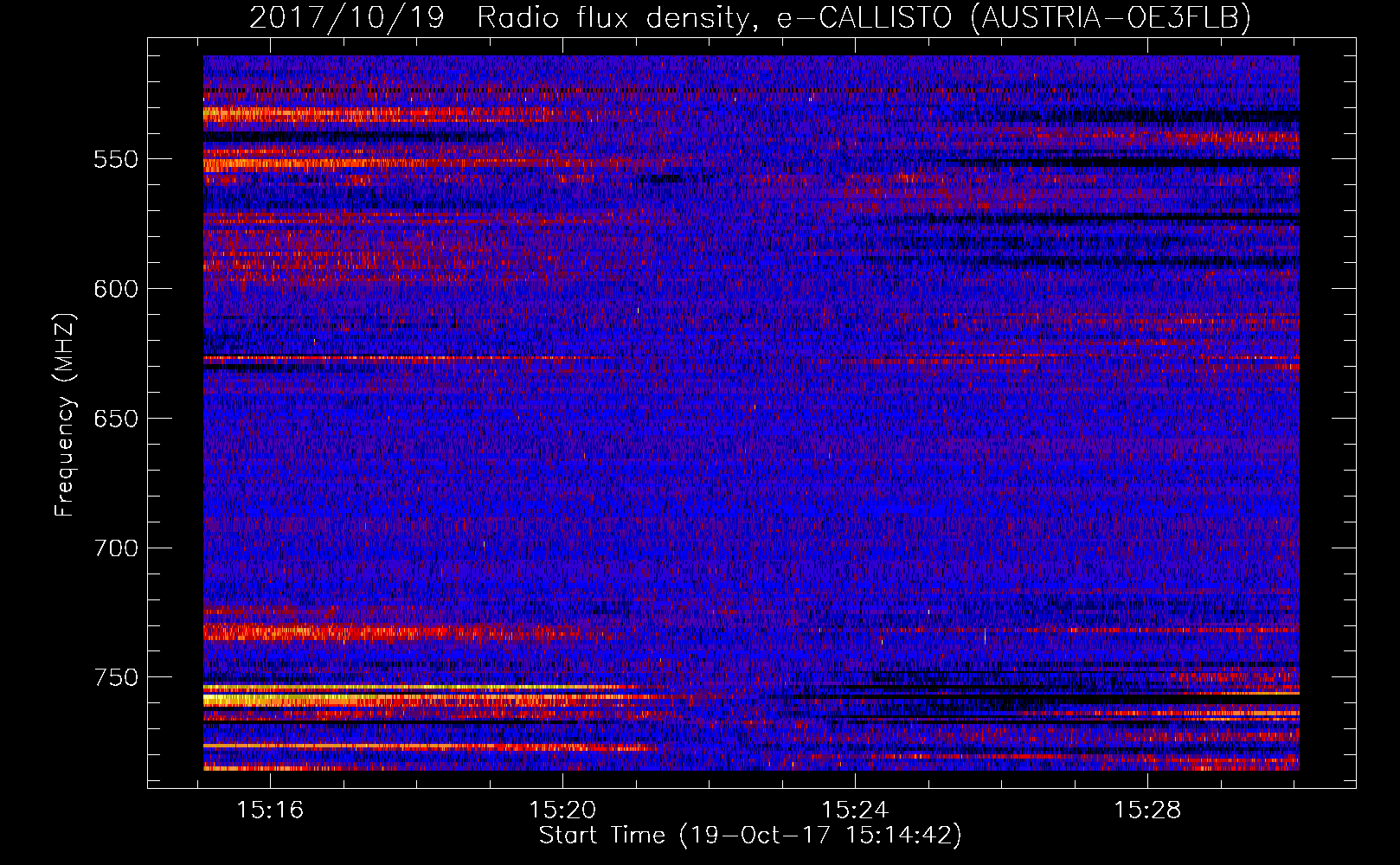Click the '600' frequency axis label
1400x865 pixels.
click(116, 290)
